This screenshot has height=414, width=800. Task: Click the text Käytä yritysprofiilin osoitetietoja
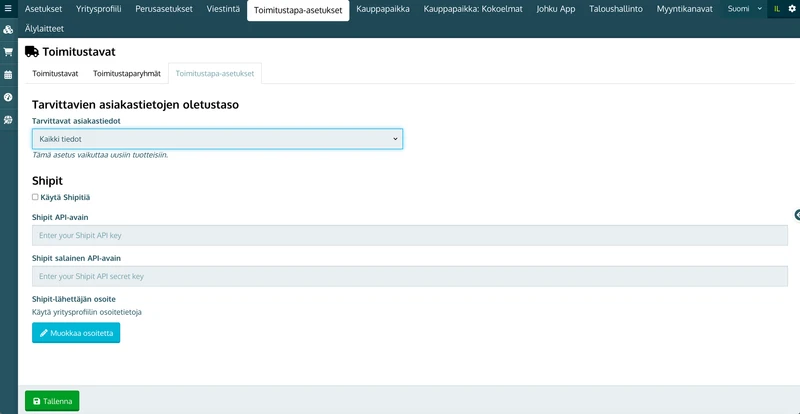click(87, 312)
